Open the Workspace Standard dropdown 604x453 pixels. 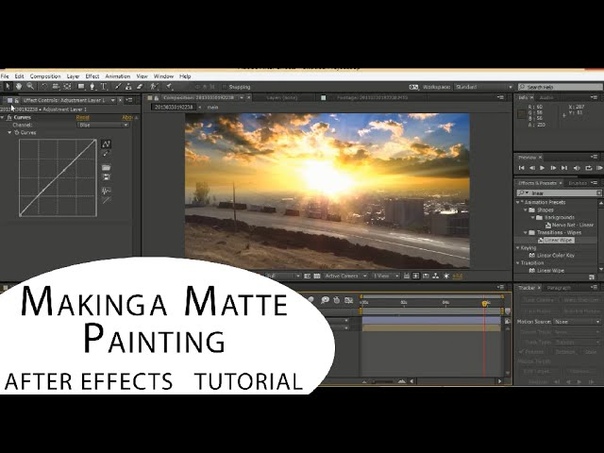[x=484, y=87]
